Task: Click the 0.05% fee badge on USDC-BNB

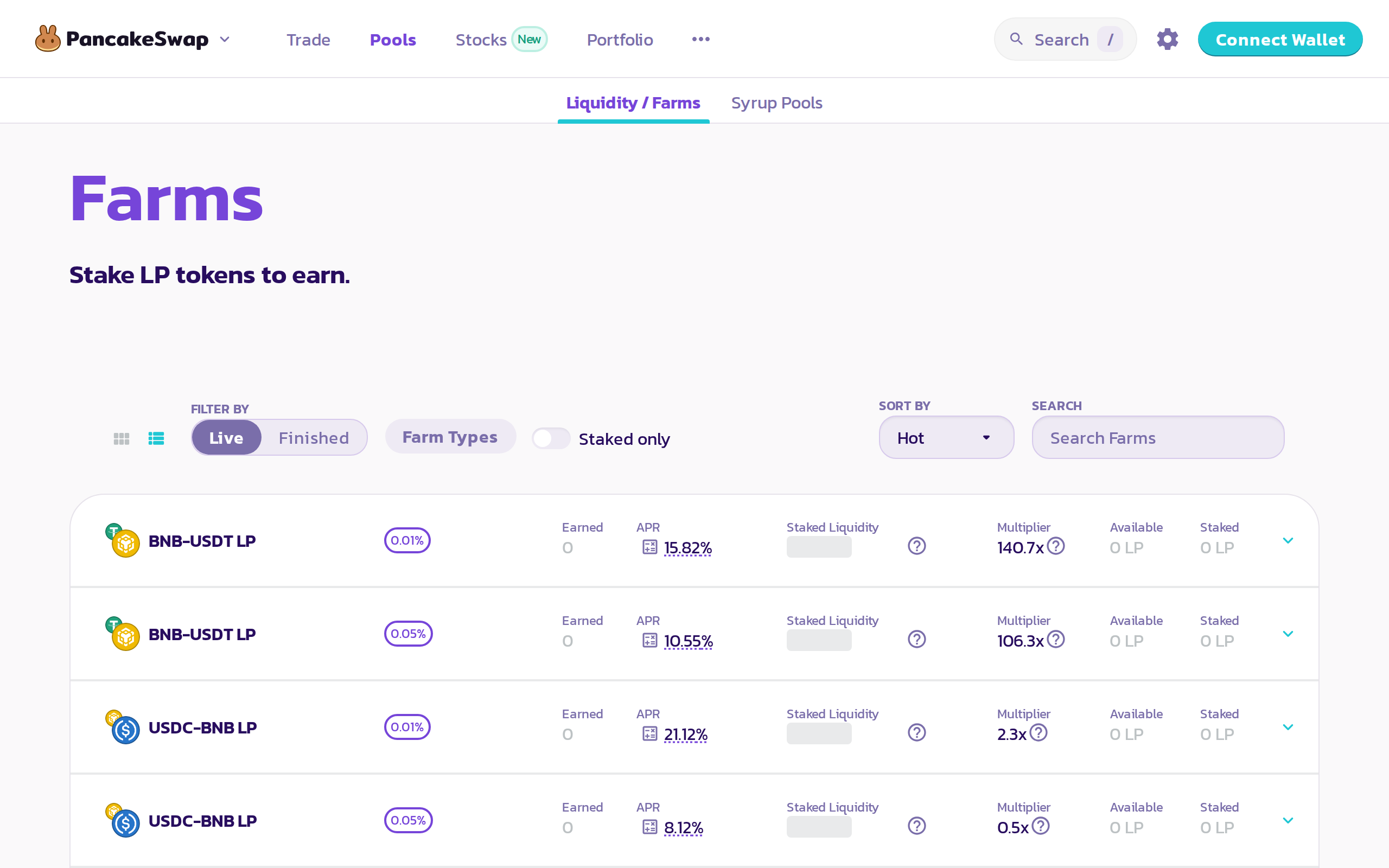Action: 408,820
